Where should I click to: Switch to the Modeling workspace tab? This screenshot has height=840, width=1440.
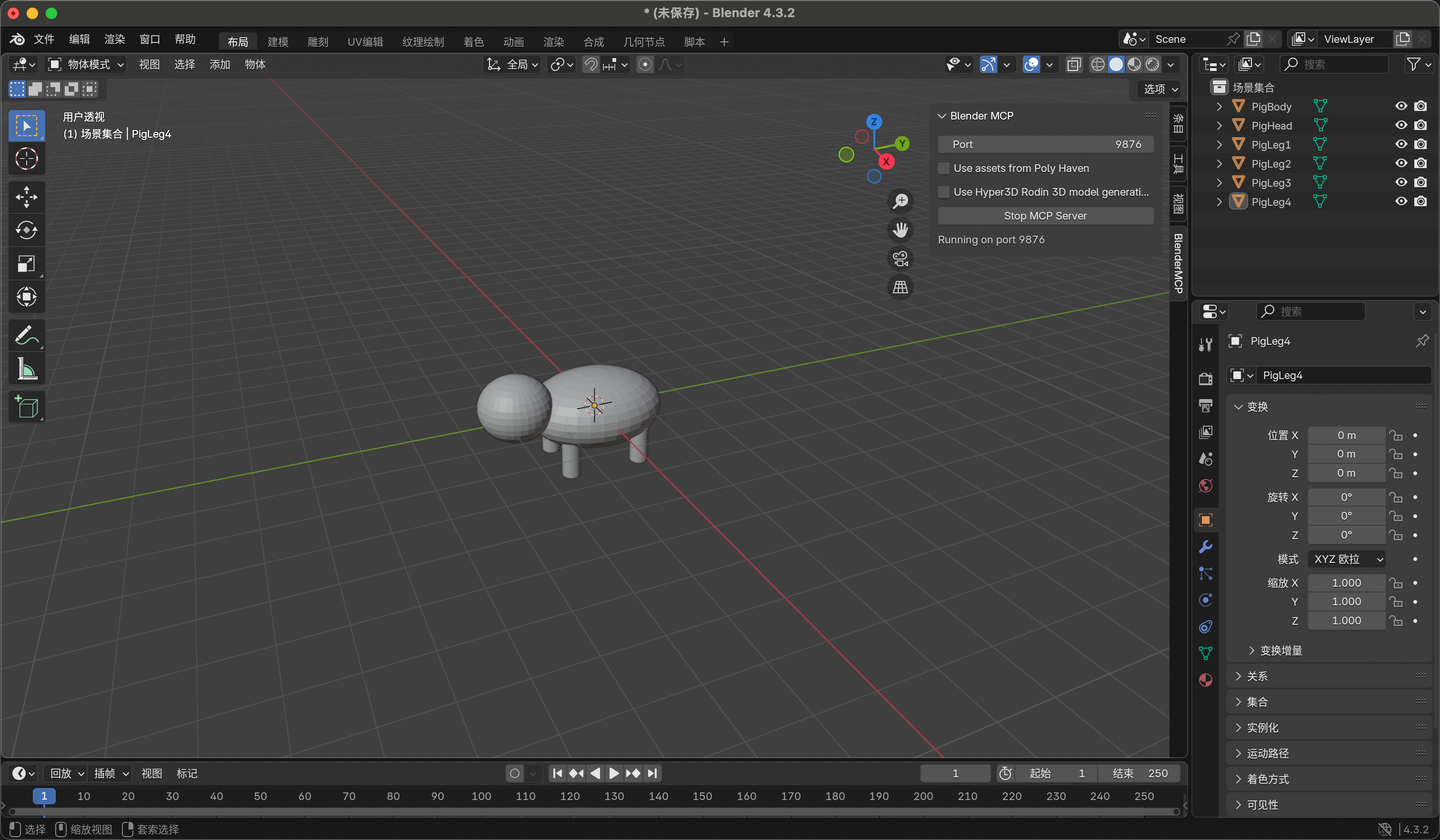point(278,42)
